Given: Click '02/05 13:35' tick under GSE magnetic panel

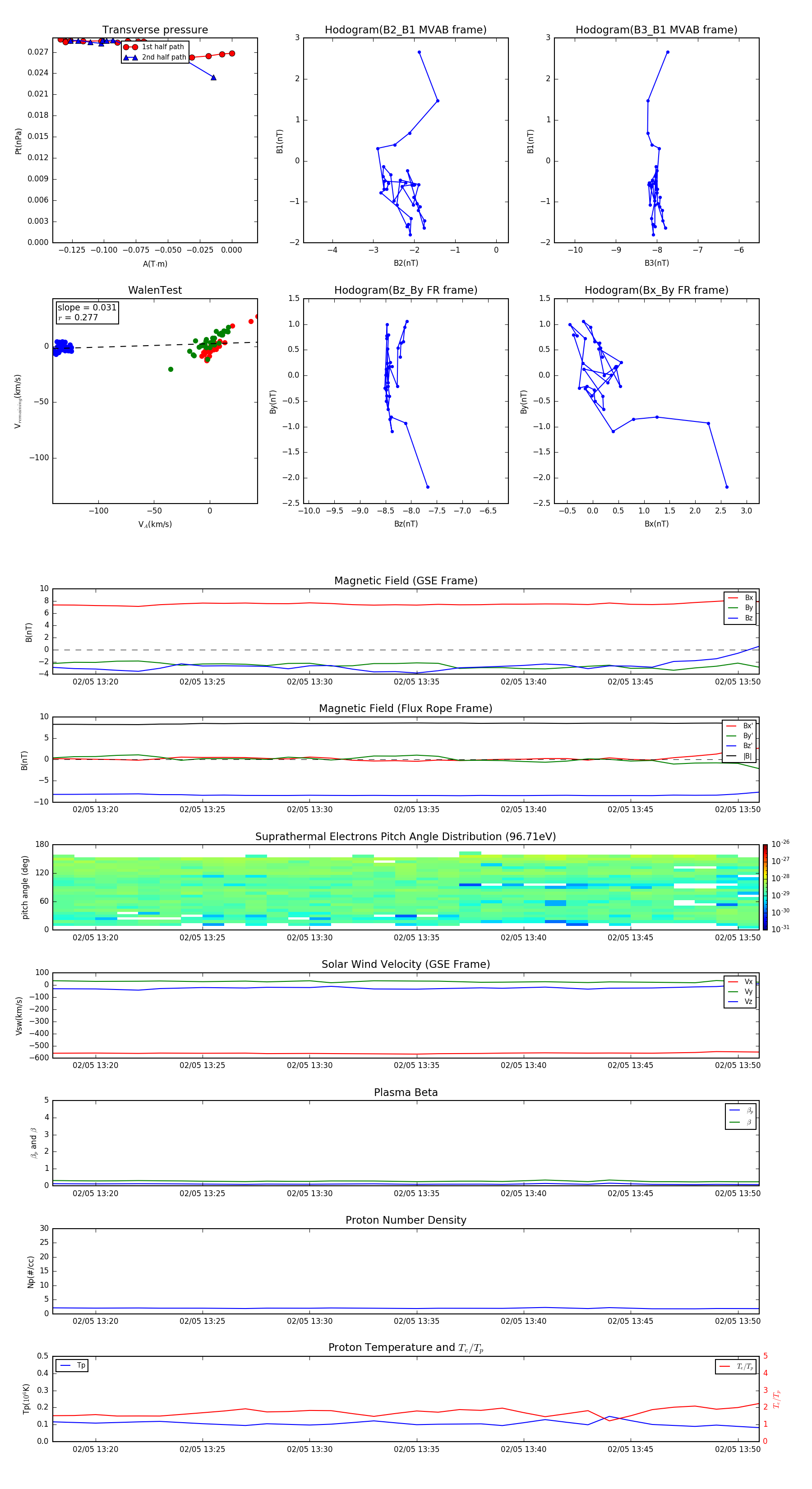Looking at the screenshot, I should (x=416, y=682).
